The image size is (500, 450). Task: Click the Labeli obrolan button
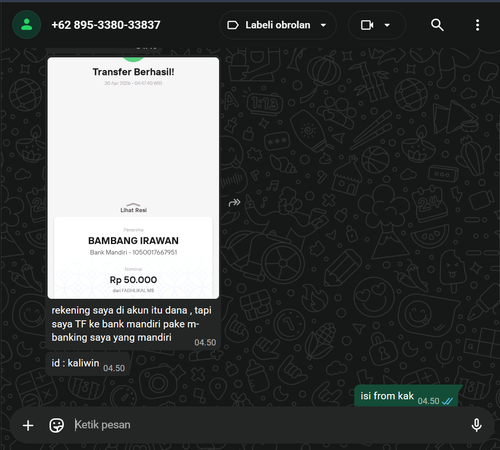click(278, 25)
